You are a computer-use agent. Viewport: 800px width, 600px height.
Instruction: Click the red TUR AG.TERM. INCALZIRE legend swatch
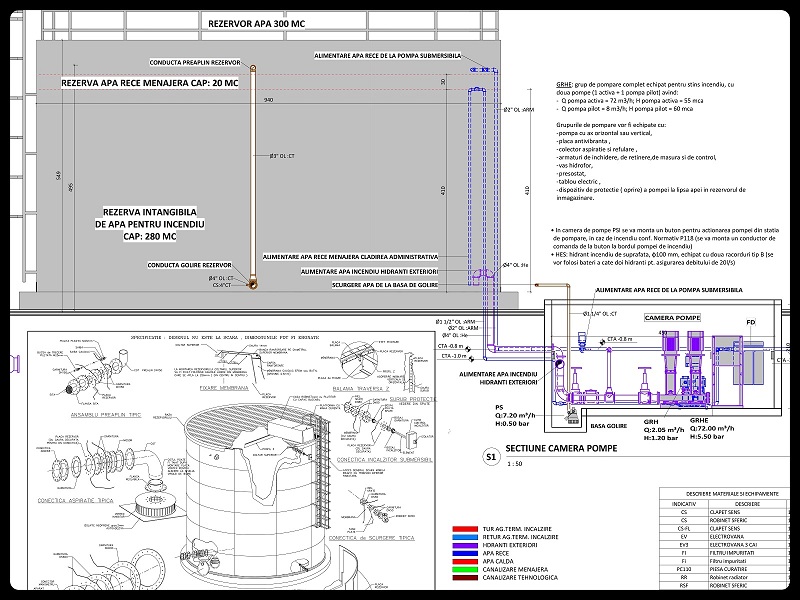(x=463, y=529)
